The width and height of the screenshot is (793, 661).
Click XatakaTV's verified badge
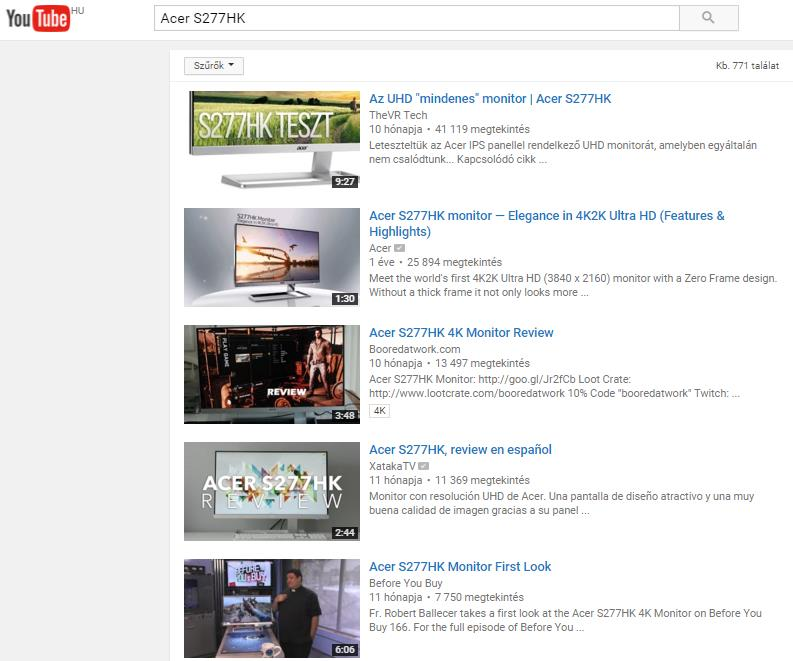[424, 466]
